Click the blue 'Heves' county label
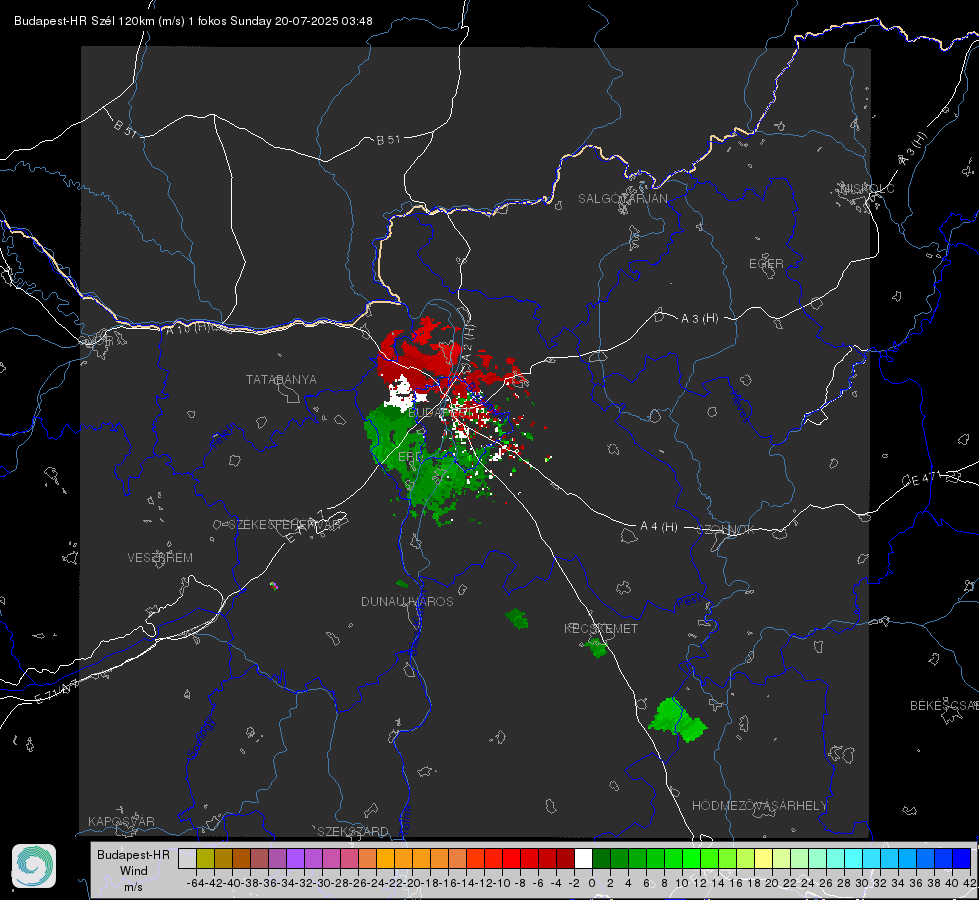The image size is (979, 900). point(739,406)
